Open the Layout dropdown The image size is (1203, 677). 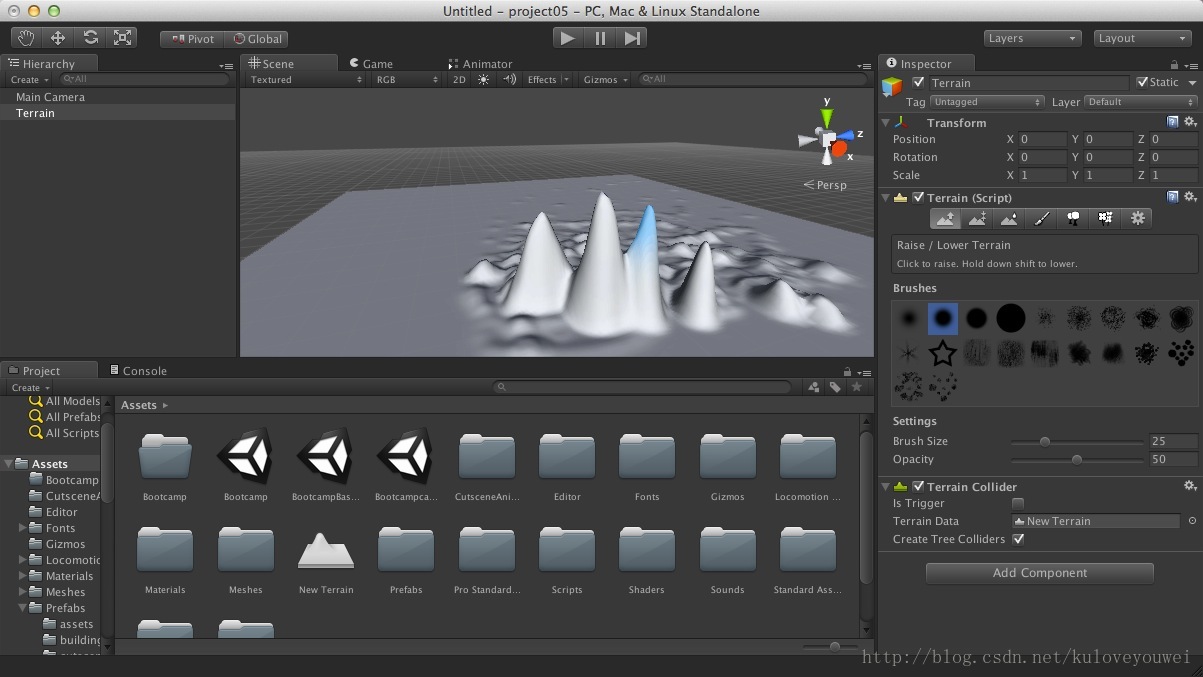[1142, 38]
